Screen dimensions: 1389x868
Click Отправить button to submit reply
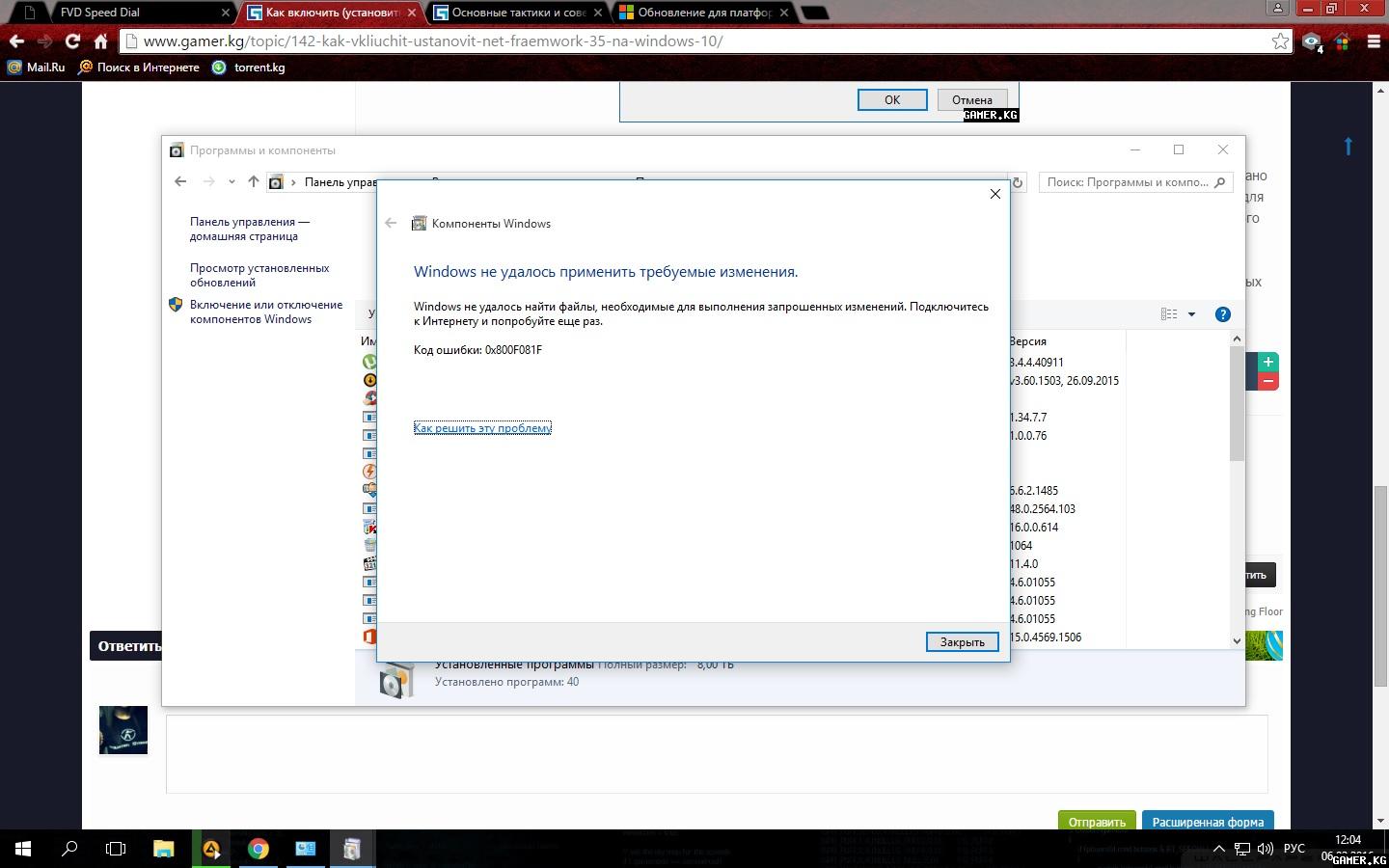(x=1096, y=822)
